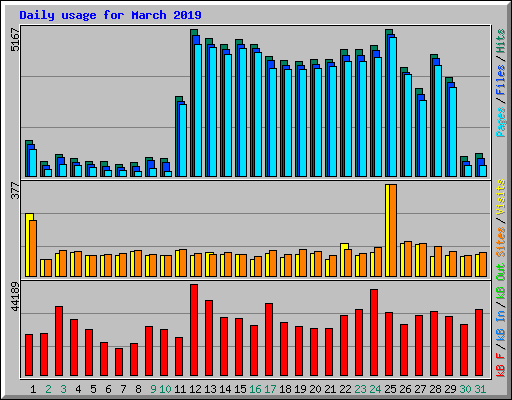Screen dimensions: 512x400
Task: Click day 6 on the x-axis
Action: pos(108,389)
